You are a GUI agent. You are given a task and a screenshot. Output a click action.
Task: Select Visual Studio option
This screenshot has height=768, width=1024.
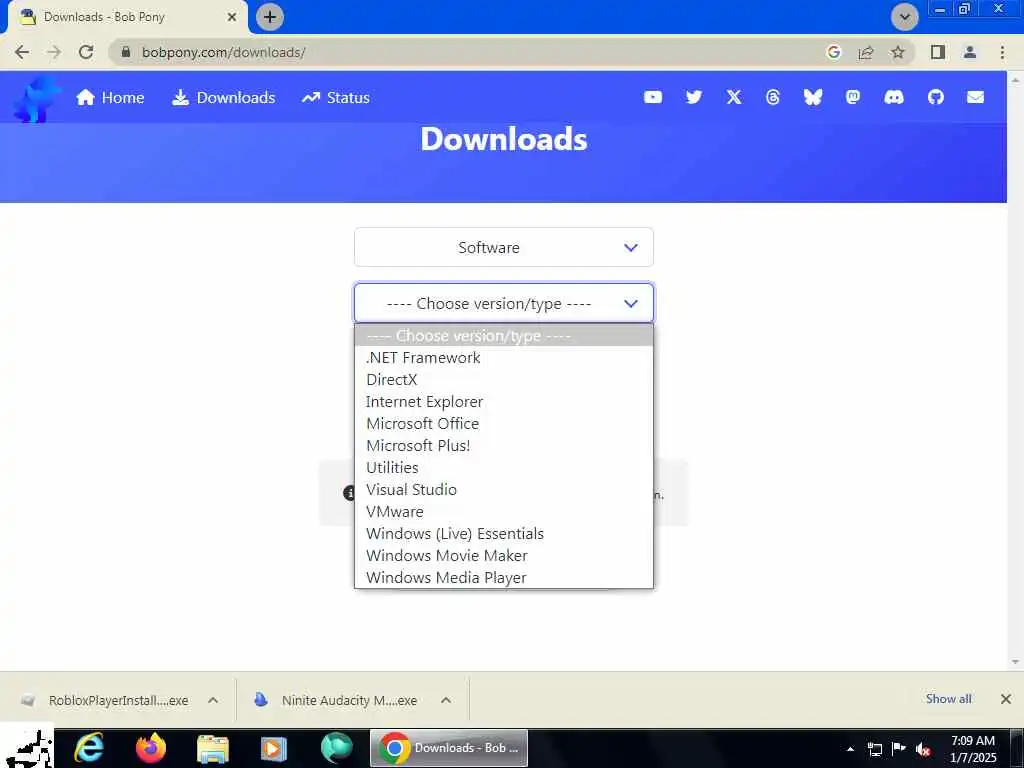click(504, 490)
